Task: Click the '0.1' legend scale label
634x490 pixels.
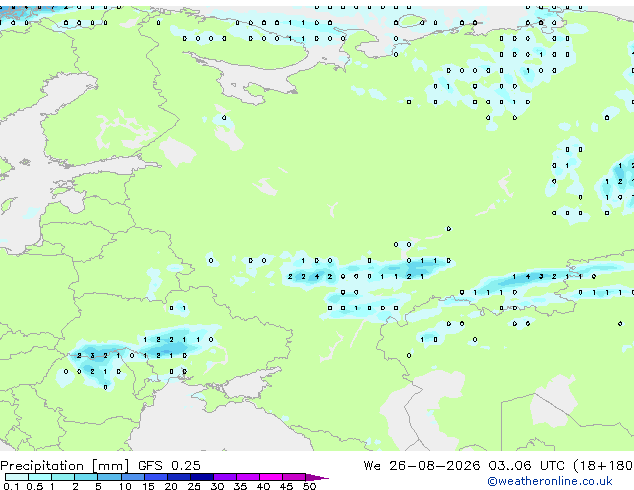Action: pos(11,486)
